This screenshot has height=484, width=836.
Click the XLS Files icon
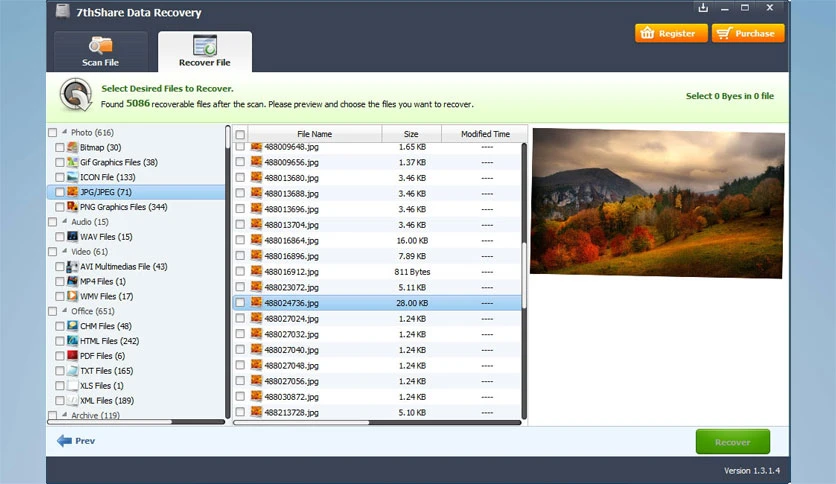pyautogui.click(x=73, y=385)
